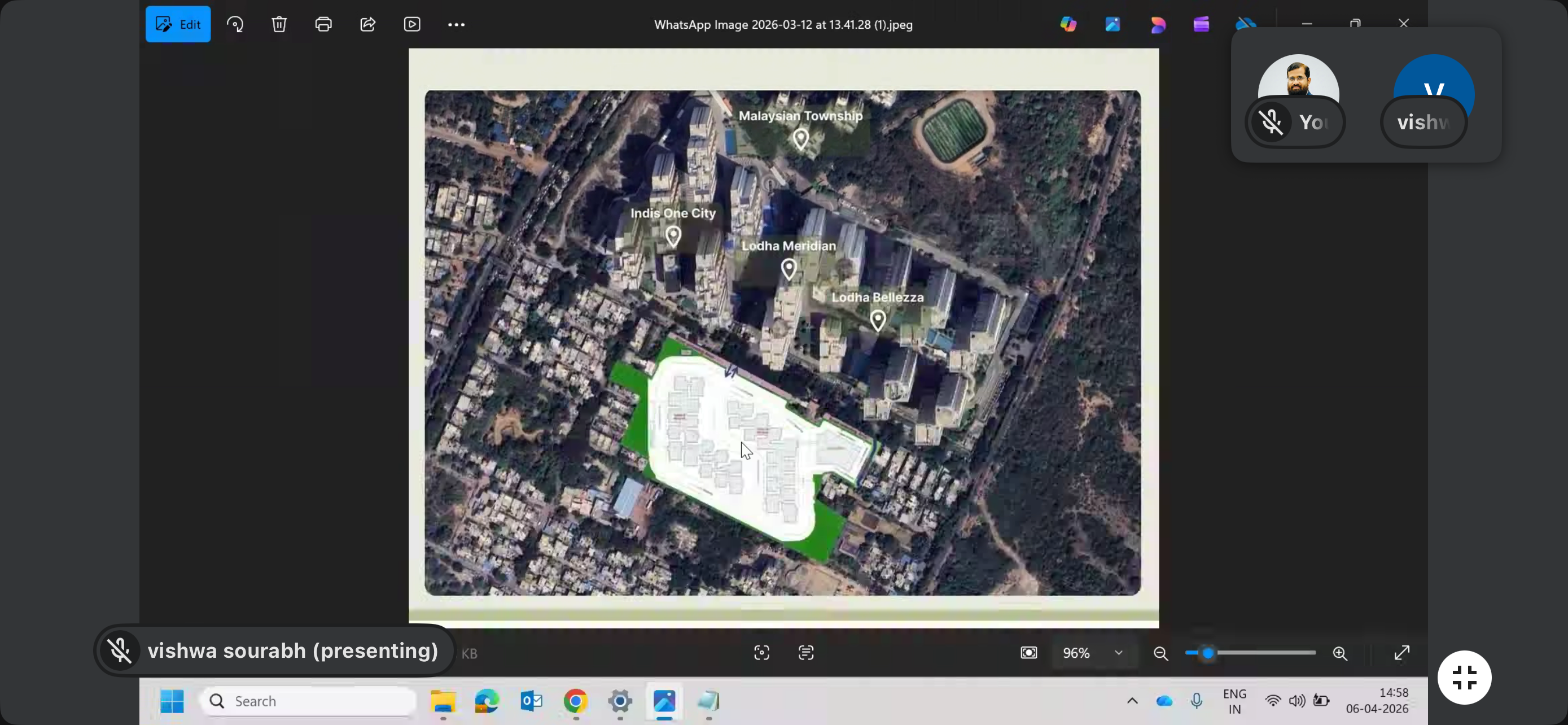Open the Share icon in the toolbar
The image size is (1568, 725).
click(367, 24)
